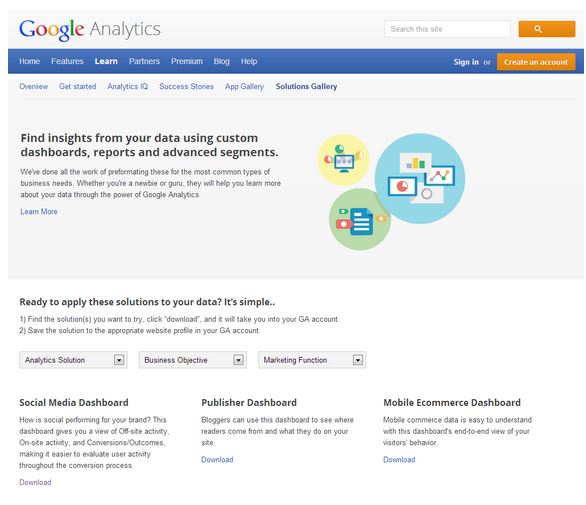Screen dimensions: 586x505
Task: Expand the Marketing Function dropdown
Action: 312,360
